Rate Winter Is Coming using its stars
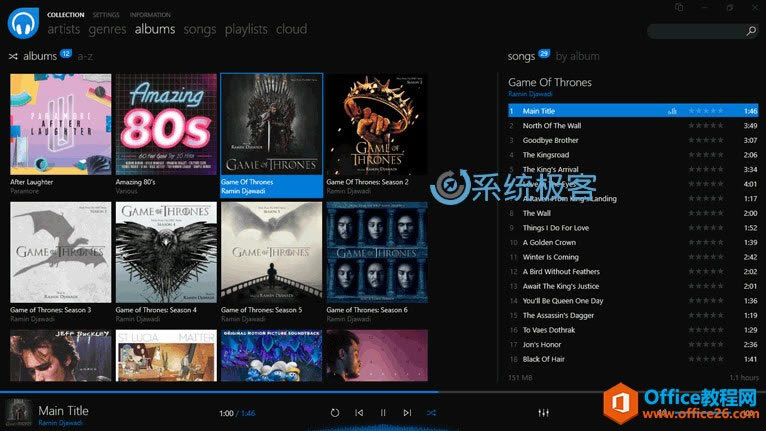This screenshot has width=766, height=431. pyautogui.click(x=706, y=257)
